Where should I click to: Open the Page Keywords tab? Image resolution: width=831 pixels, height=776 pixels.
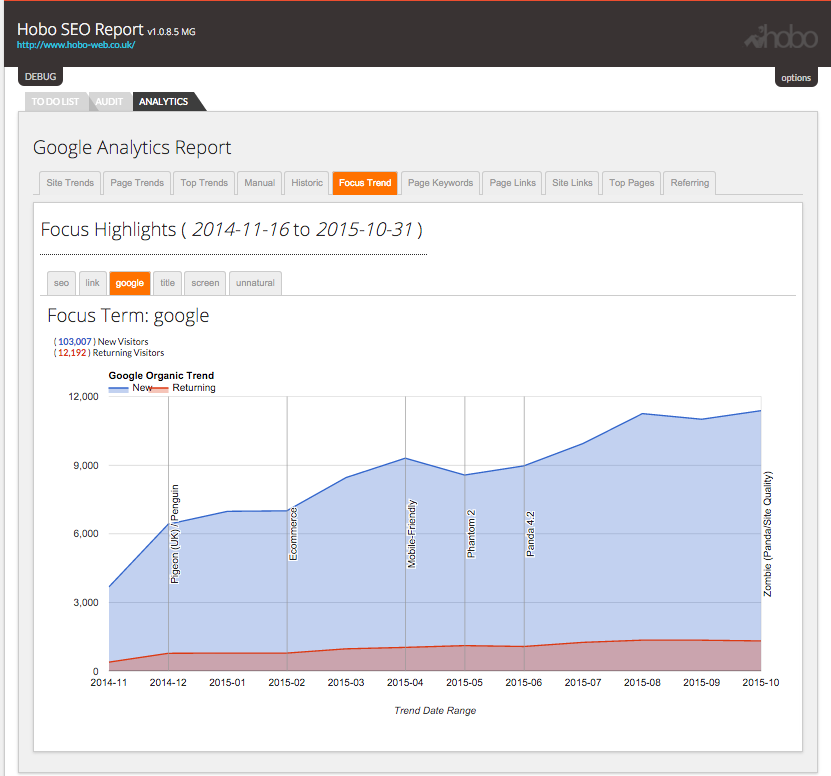tap(440, 183)
